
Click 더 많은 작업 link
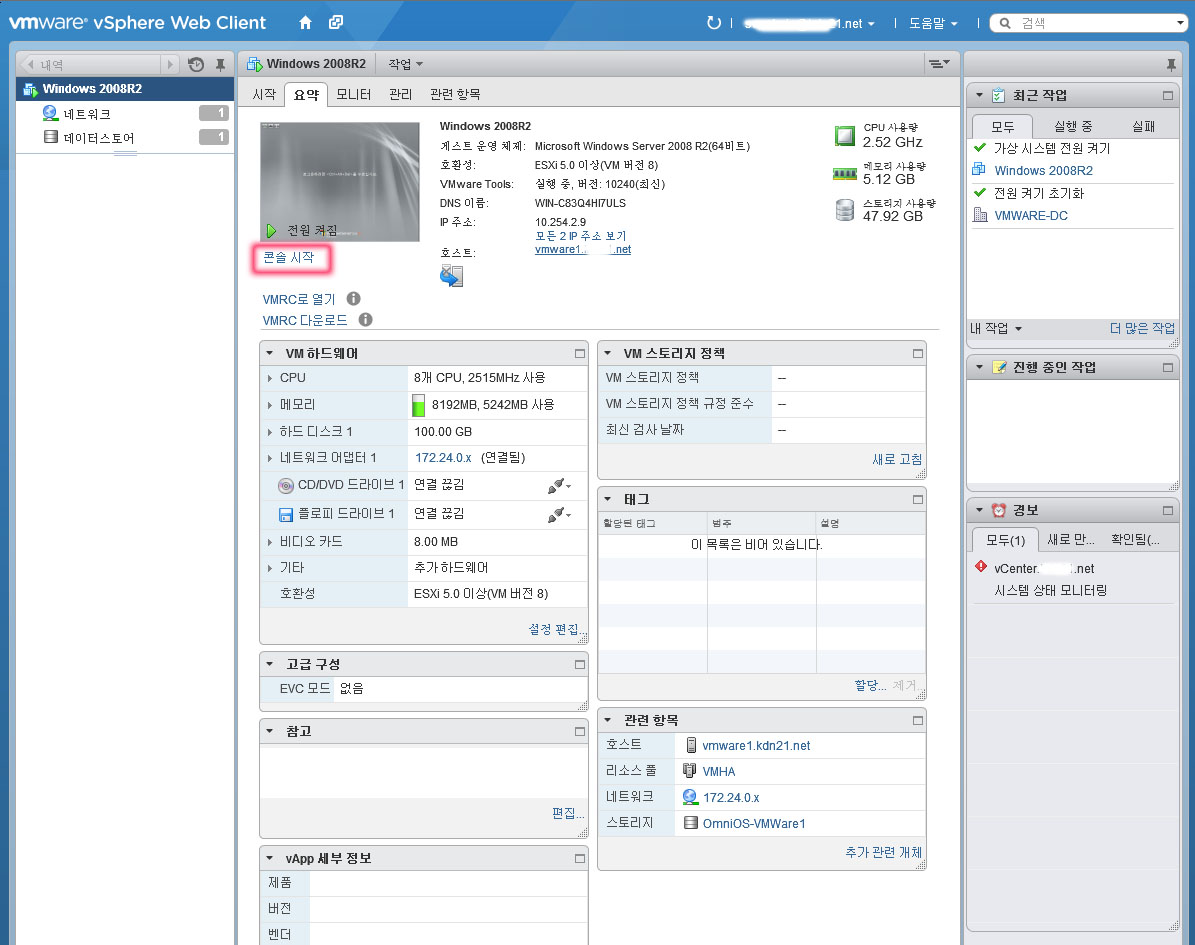click(x=1142, y=328)
